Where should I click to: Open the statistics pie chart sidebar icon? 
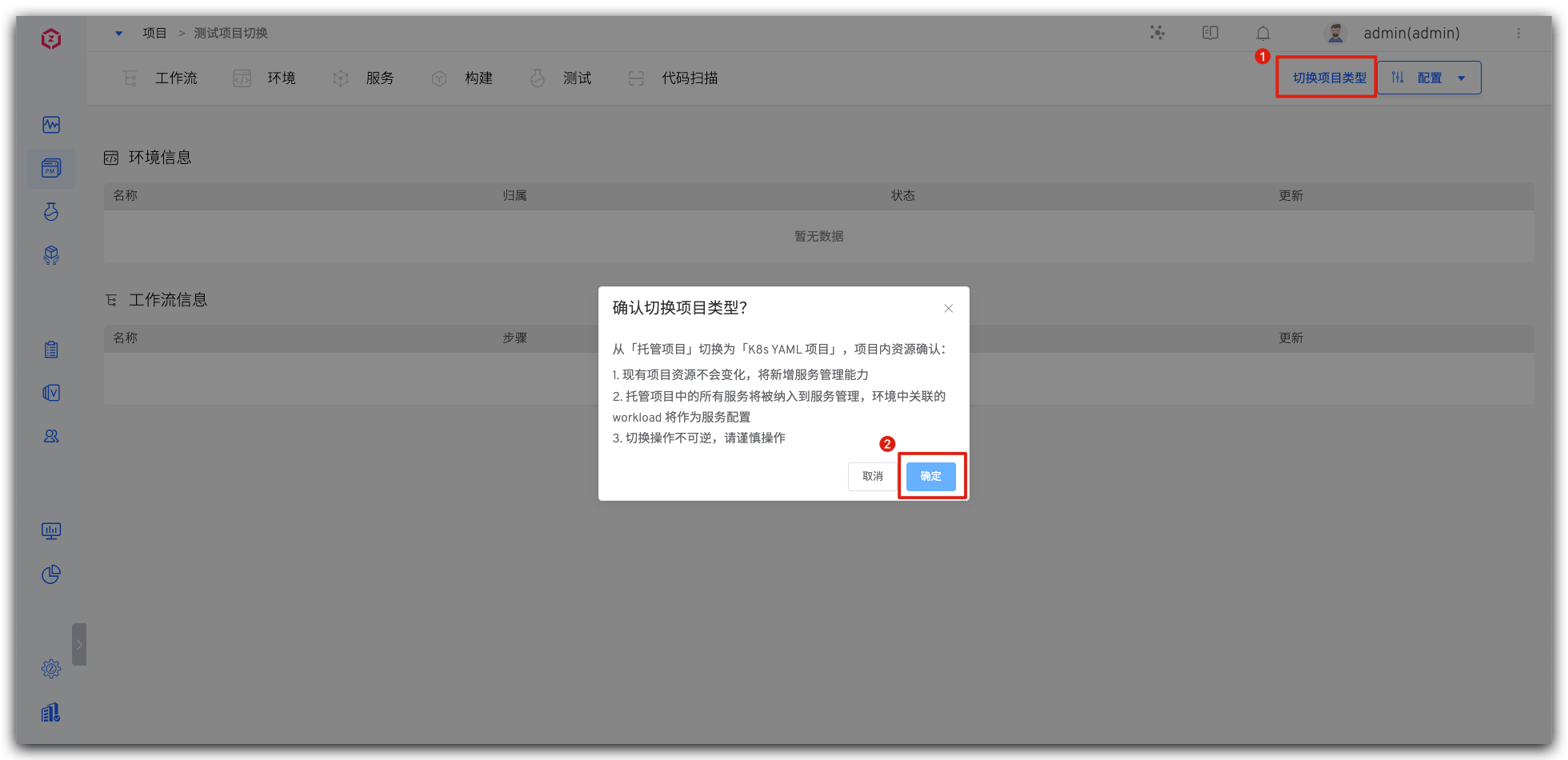pos(50,574)
